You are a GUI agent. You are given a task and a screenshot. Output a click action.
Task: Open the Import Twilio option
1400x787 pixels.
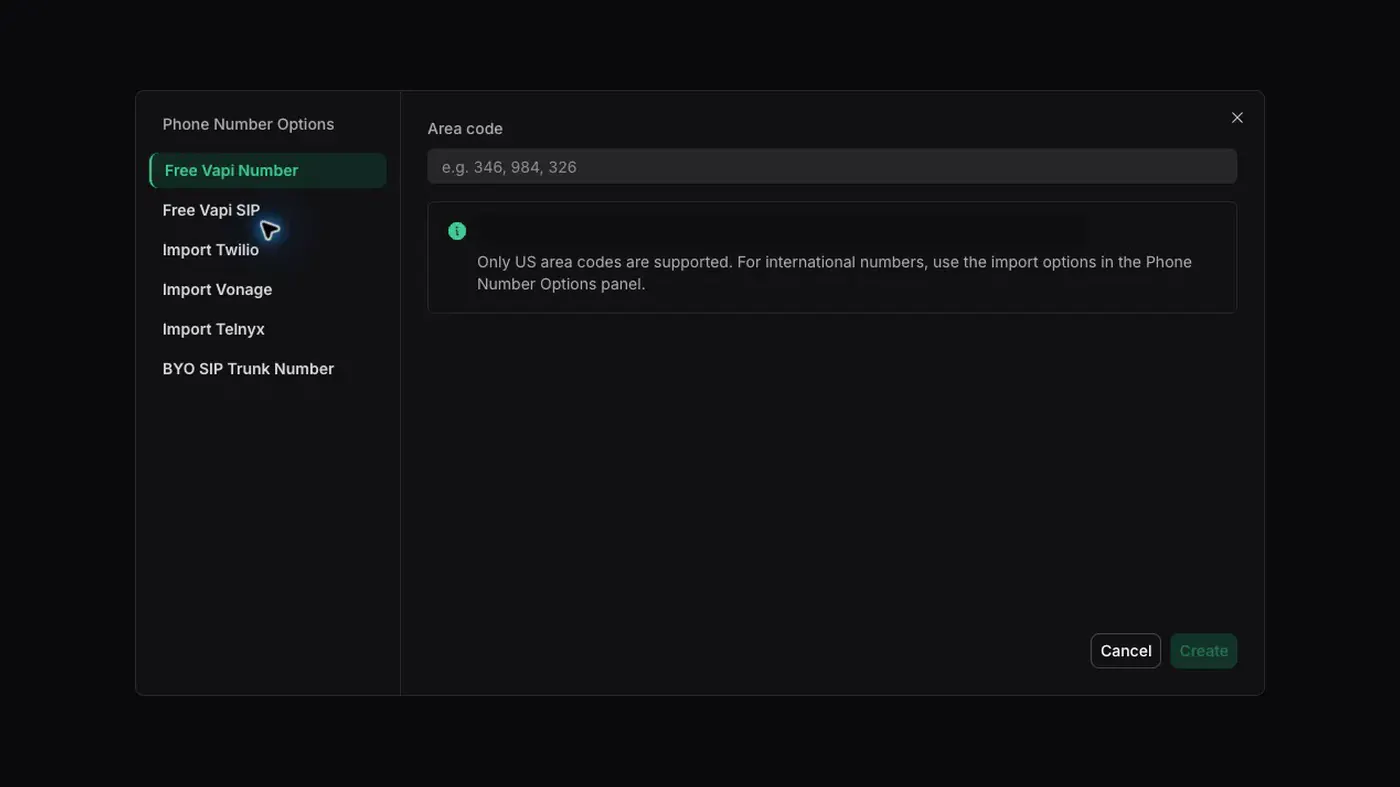point(210,250)
